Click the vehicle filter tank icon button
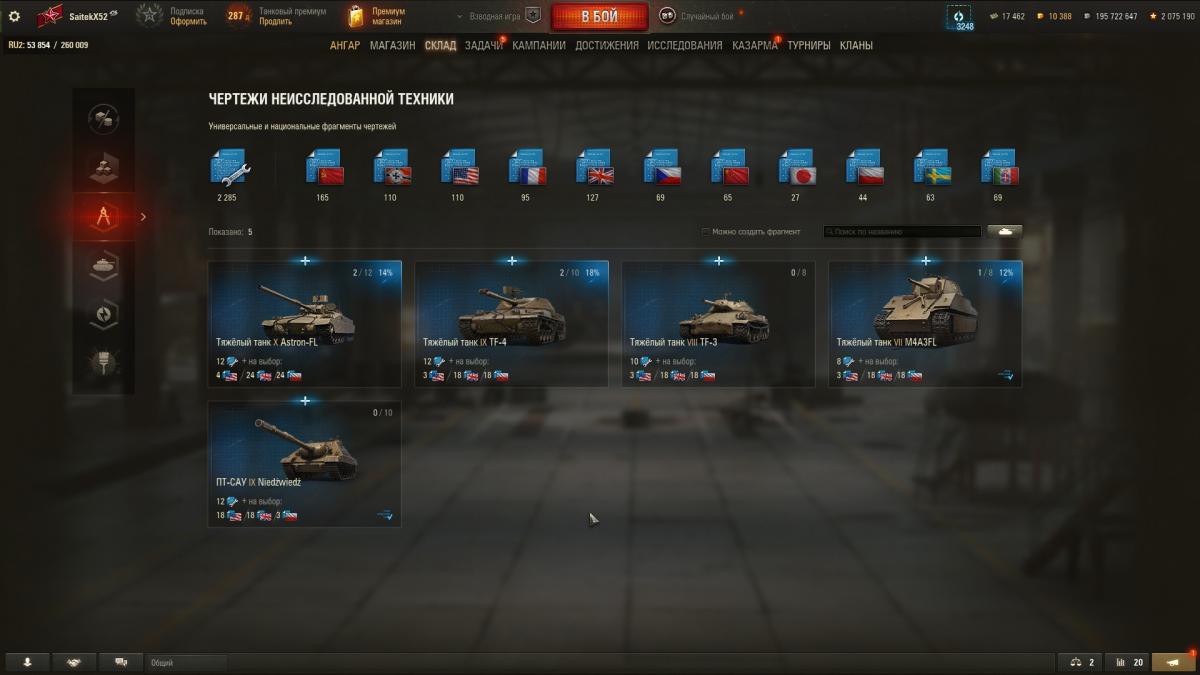Viewport: 1200px width, 675px height. [x=1005, y=231]
